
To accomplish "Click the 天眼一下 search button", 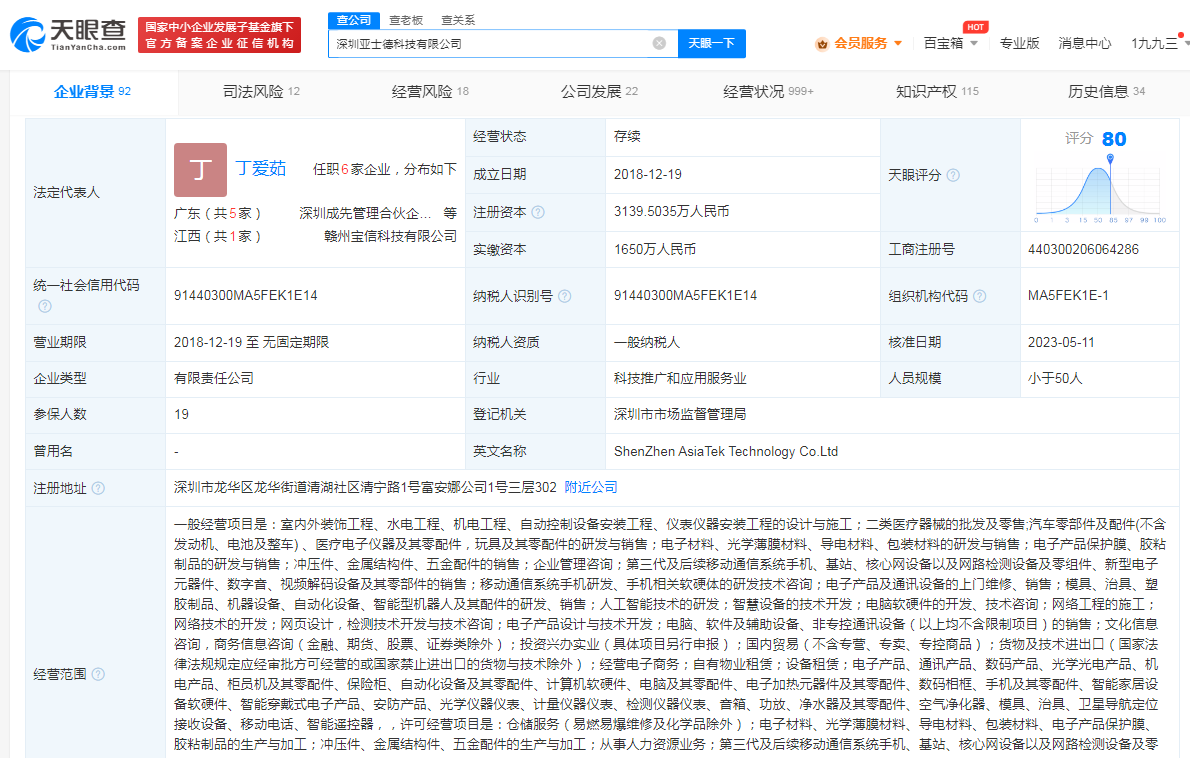I will pyautogui.click(x=711, y=43).
